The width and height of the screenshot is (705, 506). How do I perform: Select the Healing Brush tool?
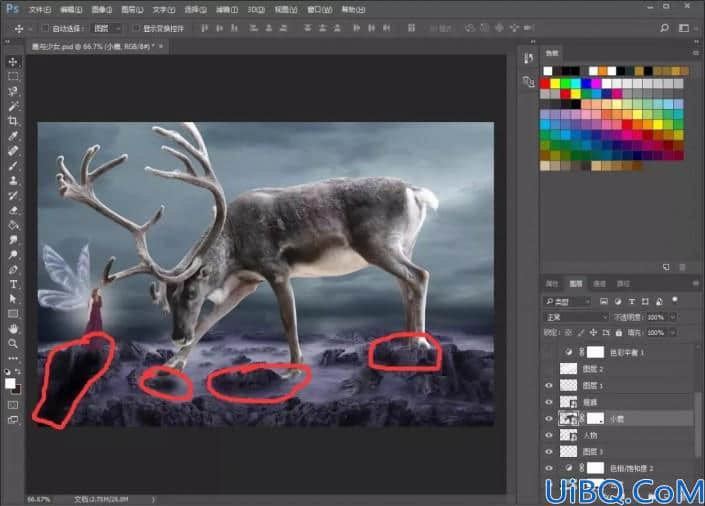pyautogui.click(x=13, y=151)
